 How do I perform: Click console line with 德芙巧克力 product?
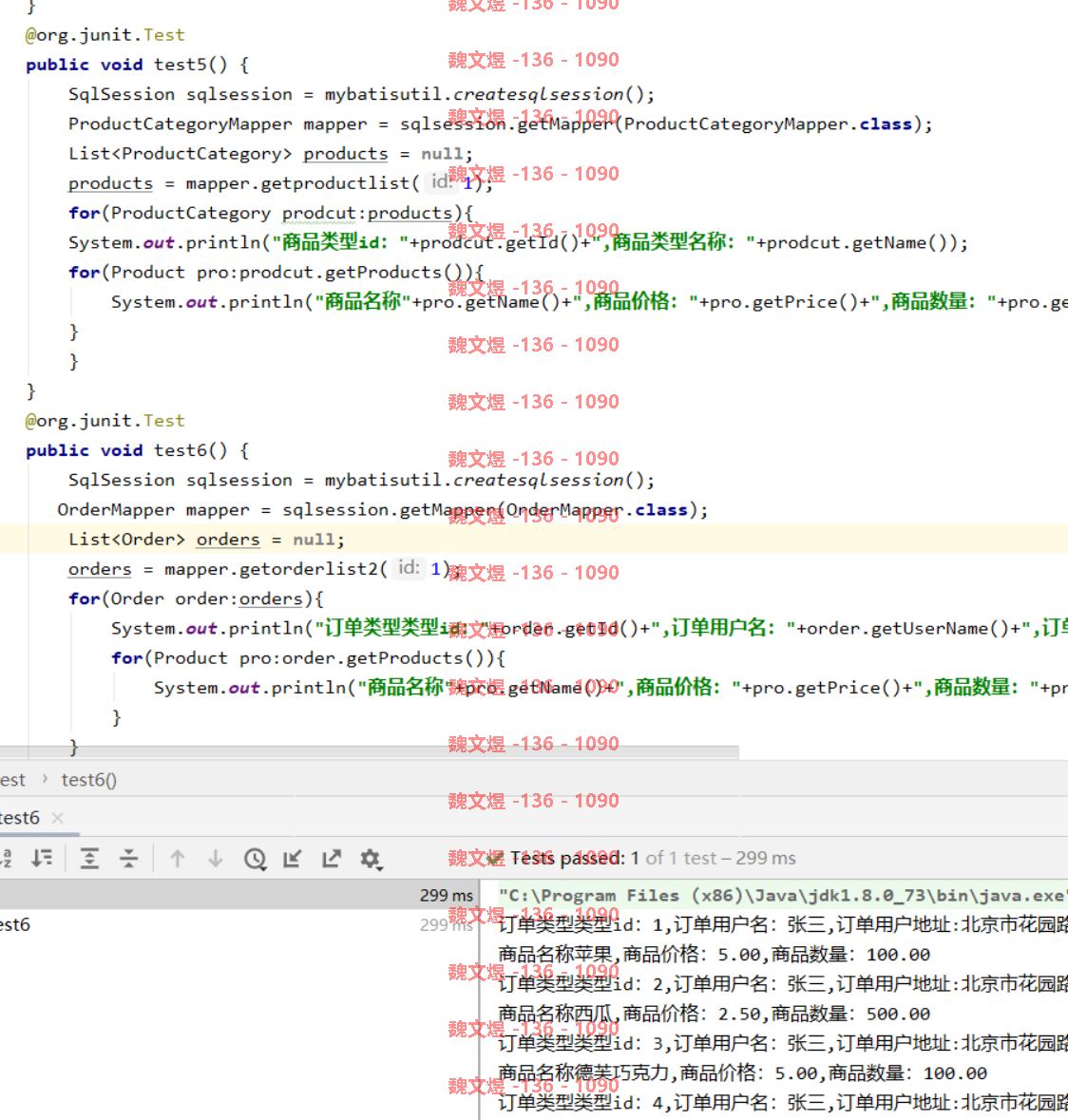[742, 1073]
